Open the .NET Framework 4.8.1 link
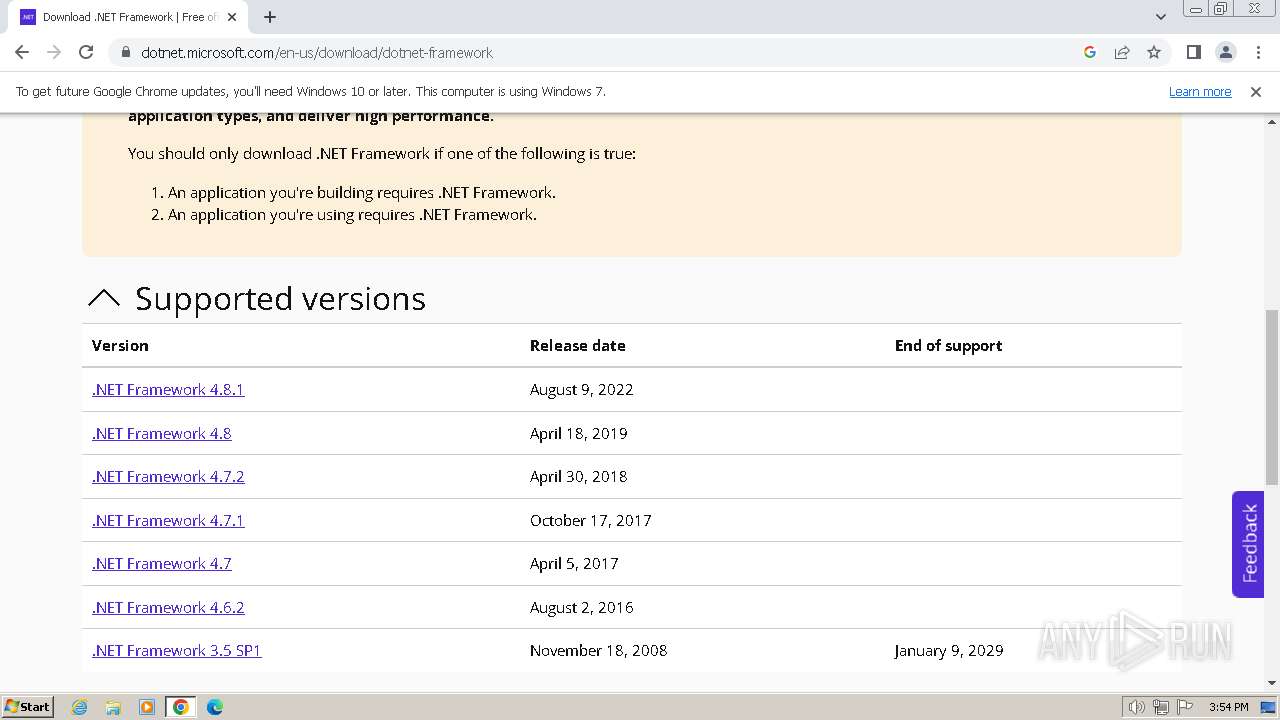 (x=168, y=389)
